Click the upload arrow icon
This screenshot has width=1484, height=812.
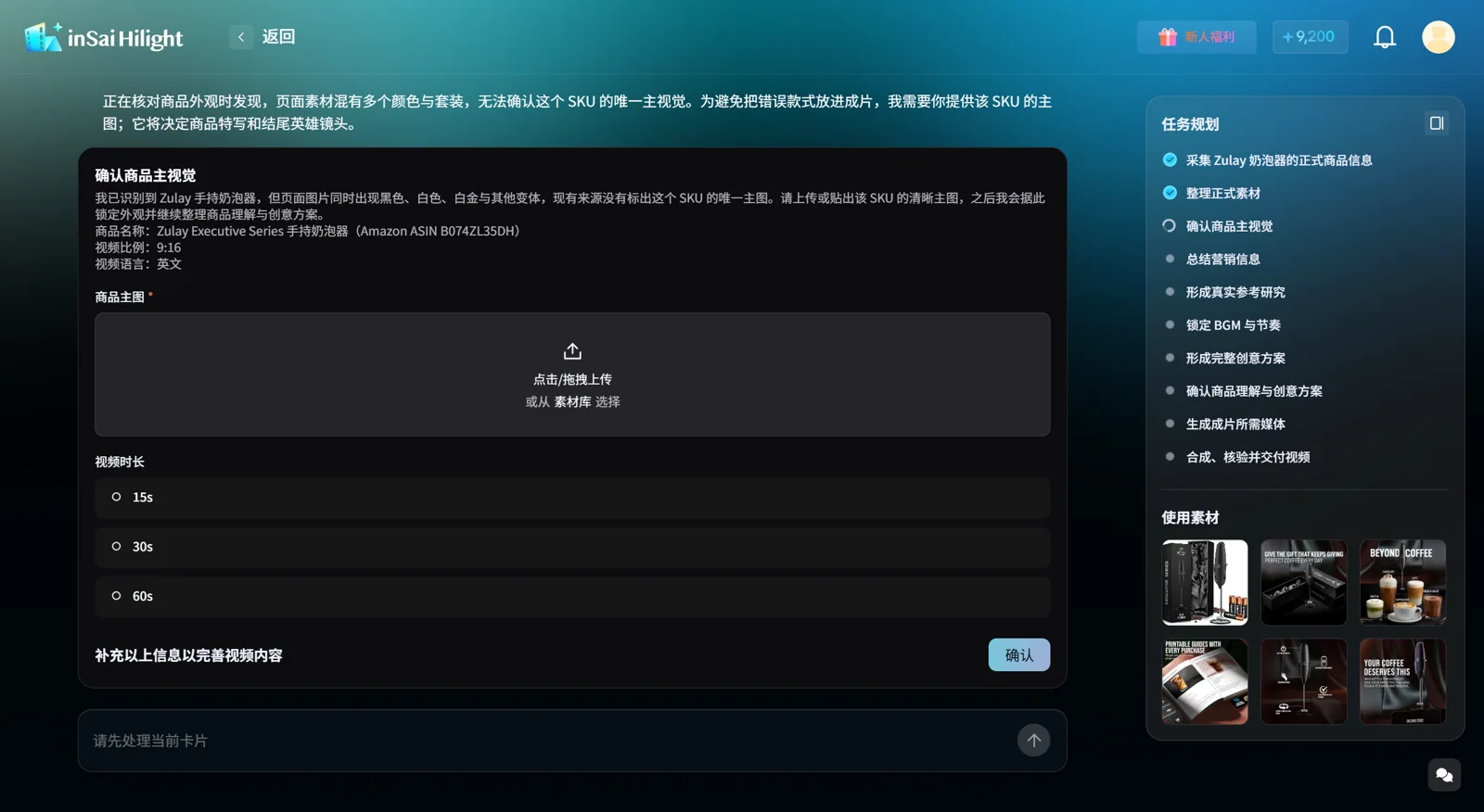click(x=572, y=351)
